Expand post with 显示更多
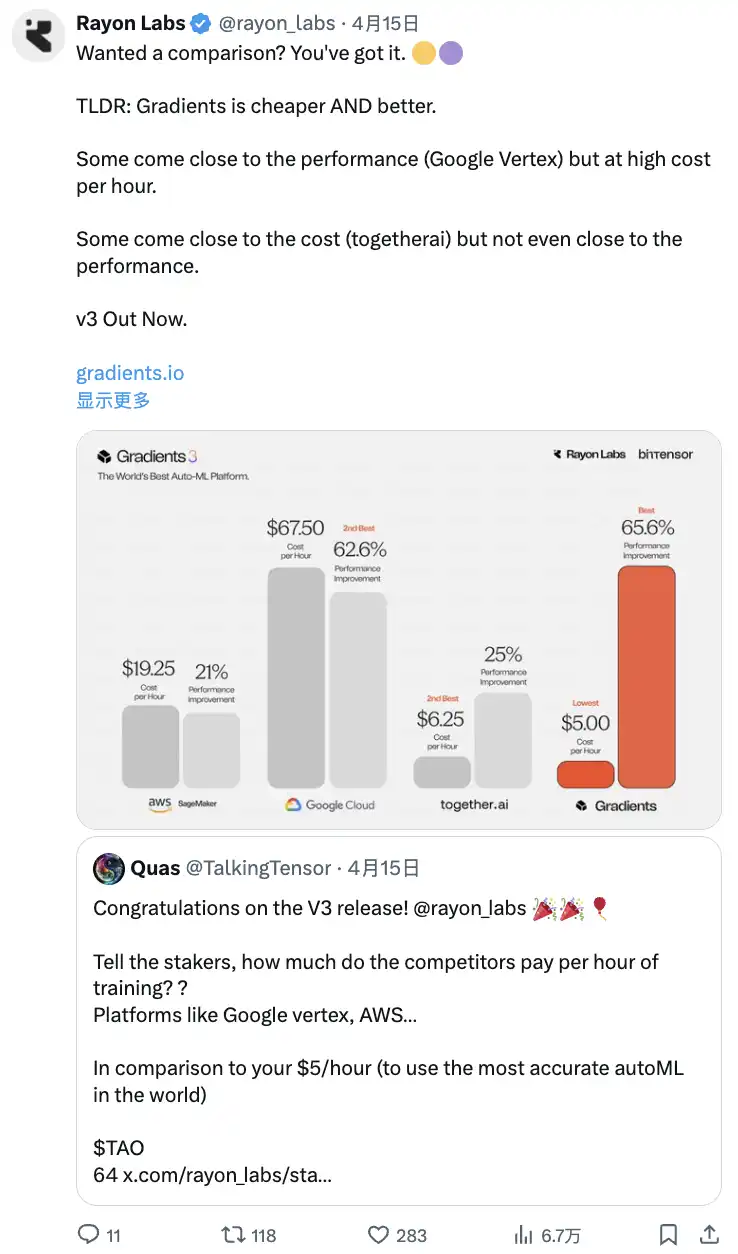 click(113, 400)
